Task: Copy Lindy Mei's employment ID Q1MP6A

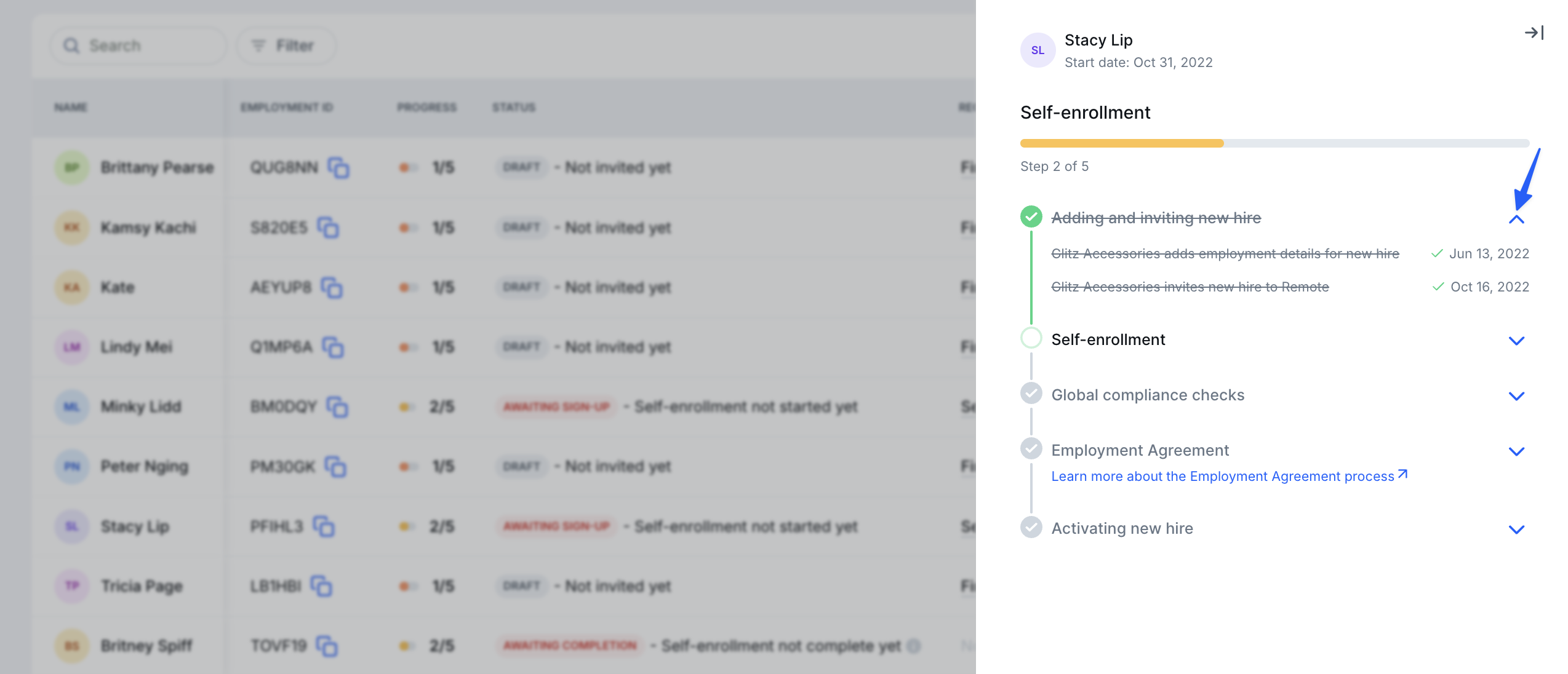Action: tap(333, 347)
